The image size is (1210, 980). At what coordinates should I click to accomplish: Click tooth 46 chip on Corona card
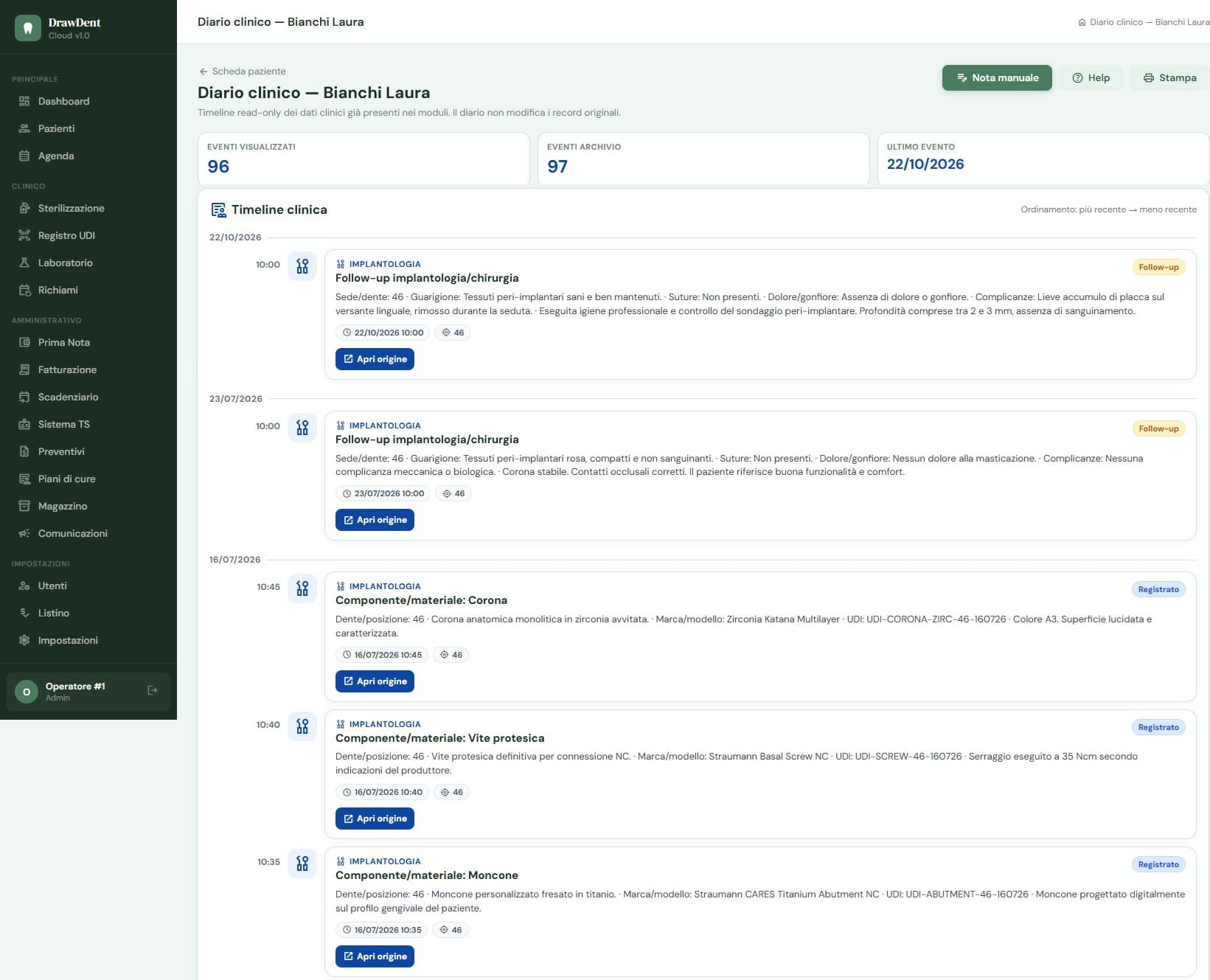point(451,655)
